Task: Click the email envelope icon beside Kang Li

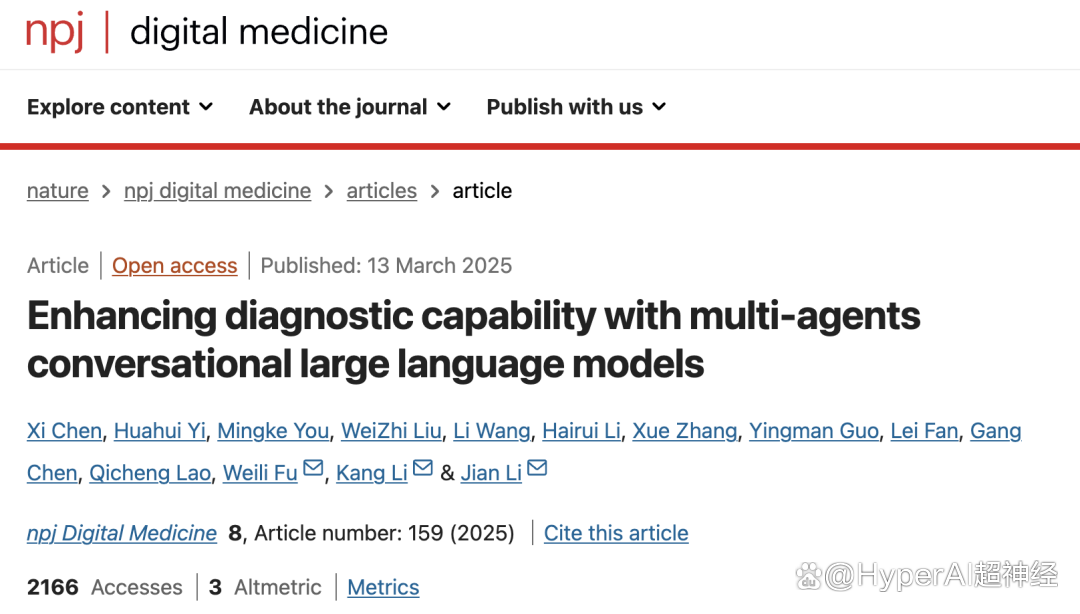Action: [x=423, y=468]
